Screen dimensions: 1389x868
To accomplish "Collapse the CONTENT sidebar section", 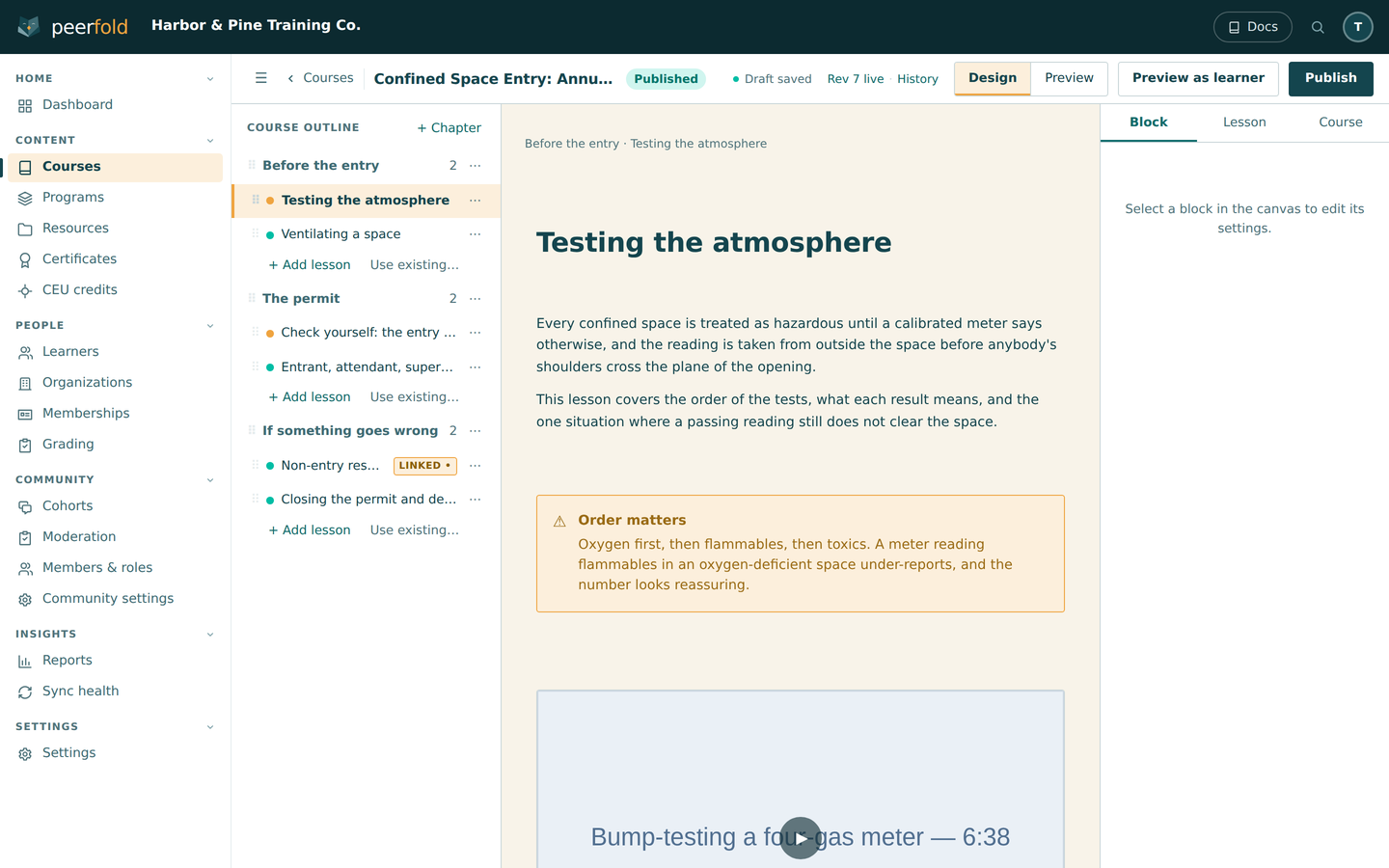I will click(210, 141).
